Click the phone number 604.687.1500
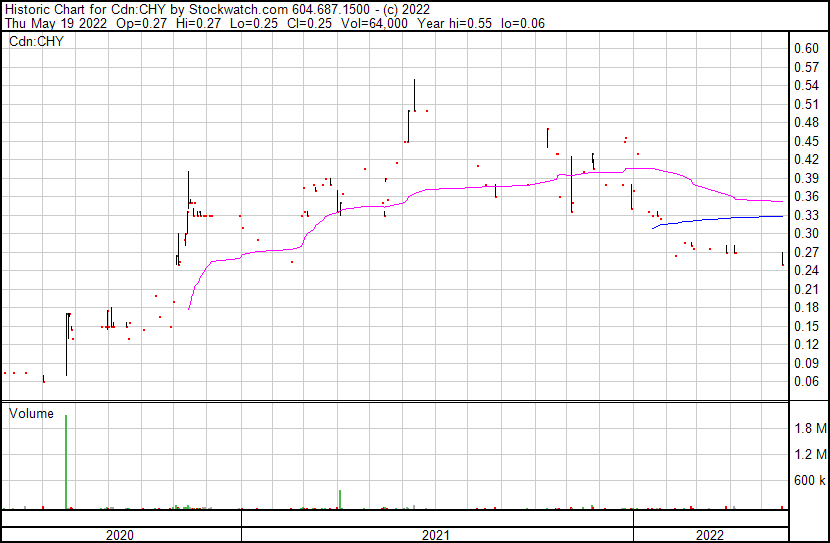Viewport: 830px width, 543px height. (331, 10)
